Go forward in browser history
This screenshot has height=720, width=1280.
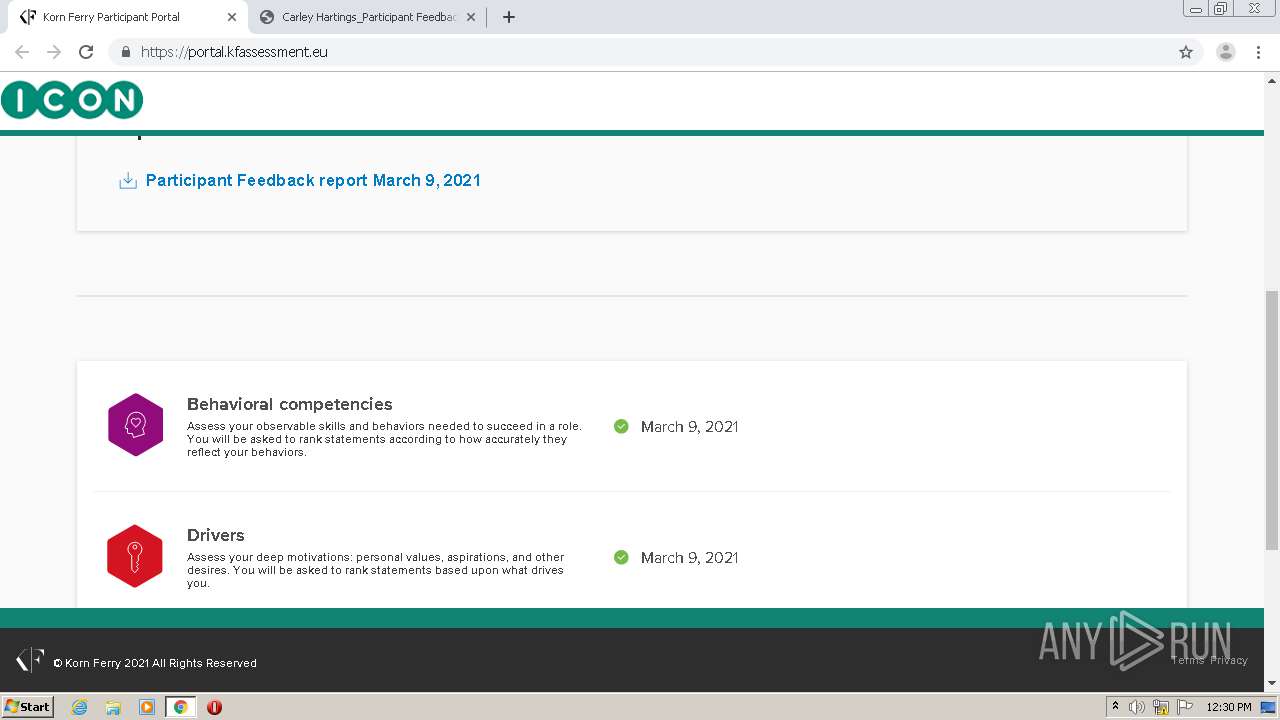pos(54,52)
